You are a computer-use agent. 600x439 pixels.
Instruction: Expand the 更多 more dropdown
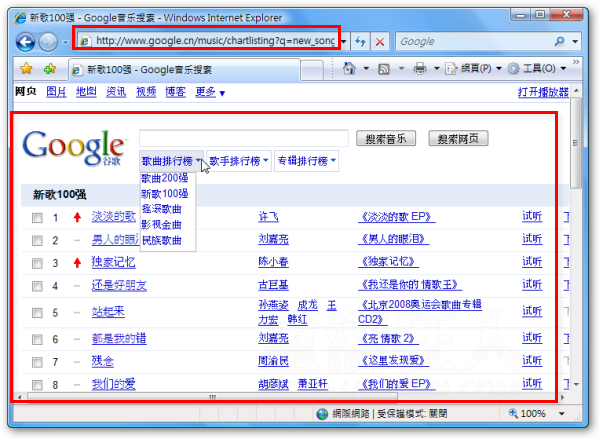pyautogui.click(x=210, y=92)
